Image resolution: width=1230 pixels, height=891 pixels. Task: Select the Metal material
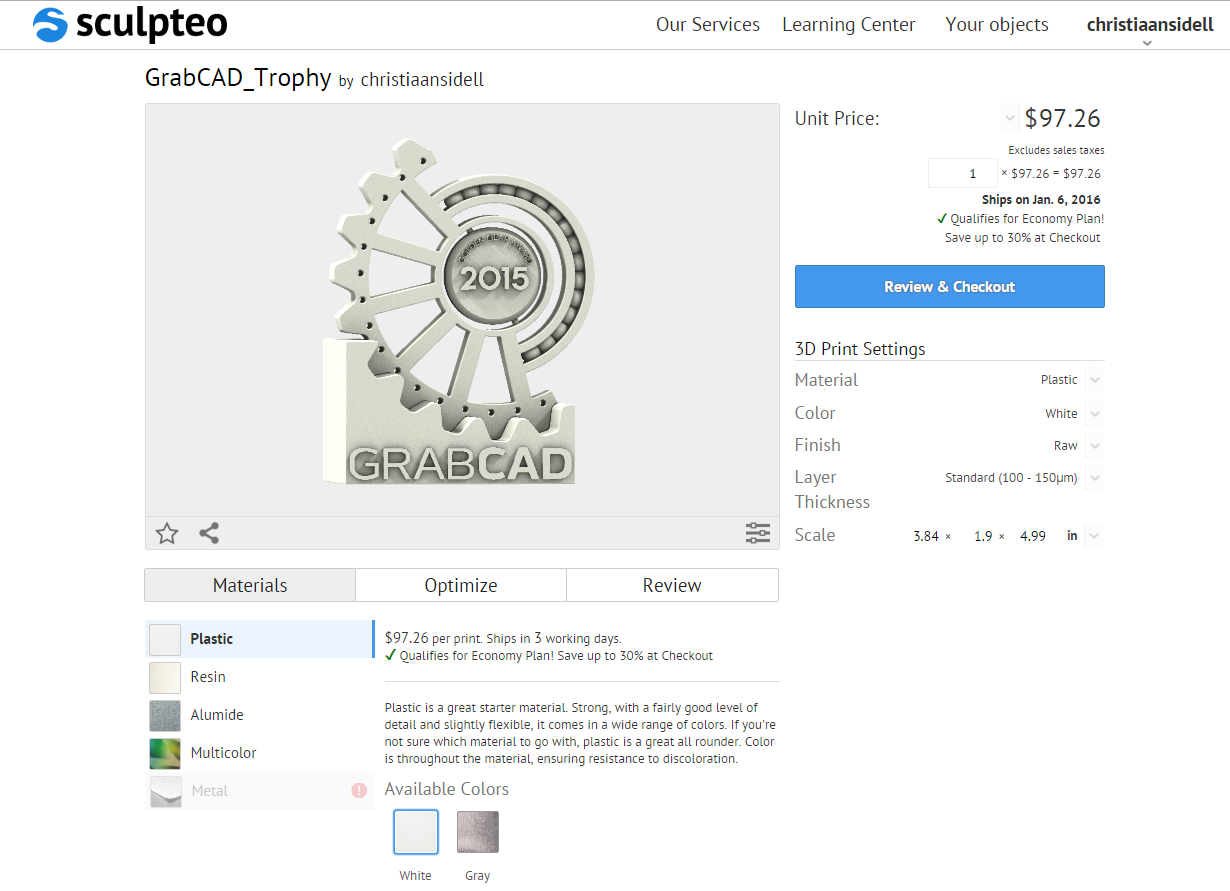tap(260, 791)
